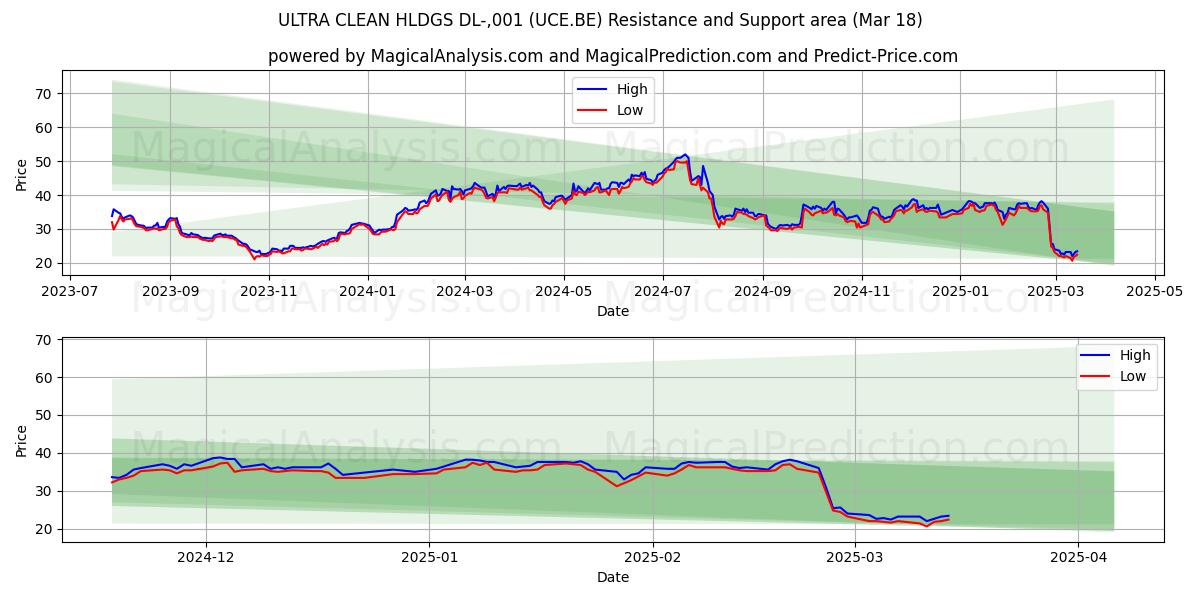Image resolution: width=1200 pixels, height=600 pixels.
Task: Click the '20' price tick of the upper chart
Action: click(46, 264)
